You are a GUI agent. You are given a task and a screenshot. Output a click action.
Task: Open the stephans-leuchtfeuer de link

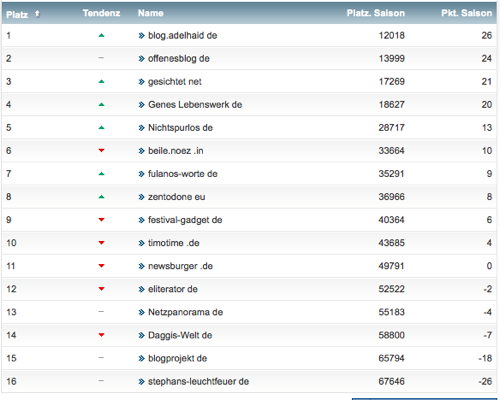pyautogui.click(x=198, y=381)
